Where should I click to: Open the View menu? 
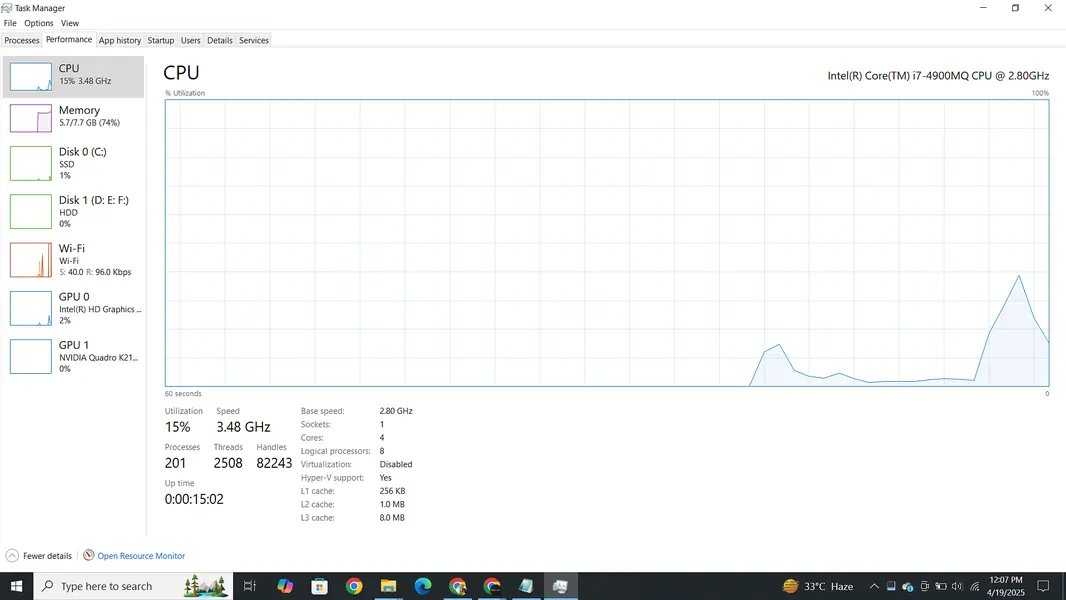point(70,23)
